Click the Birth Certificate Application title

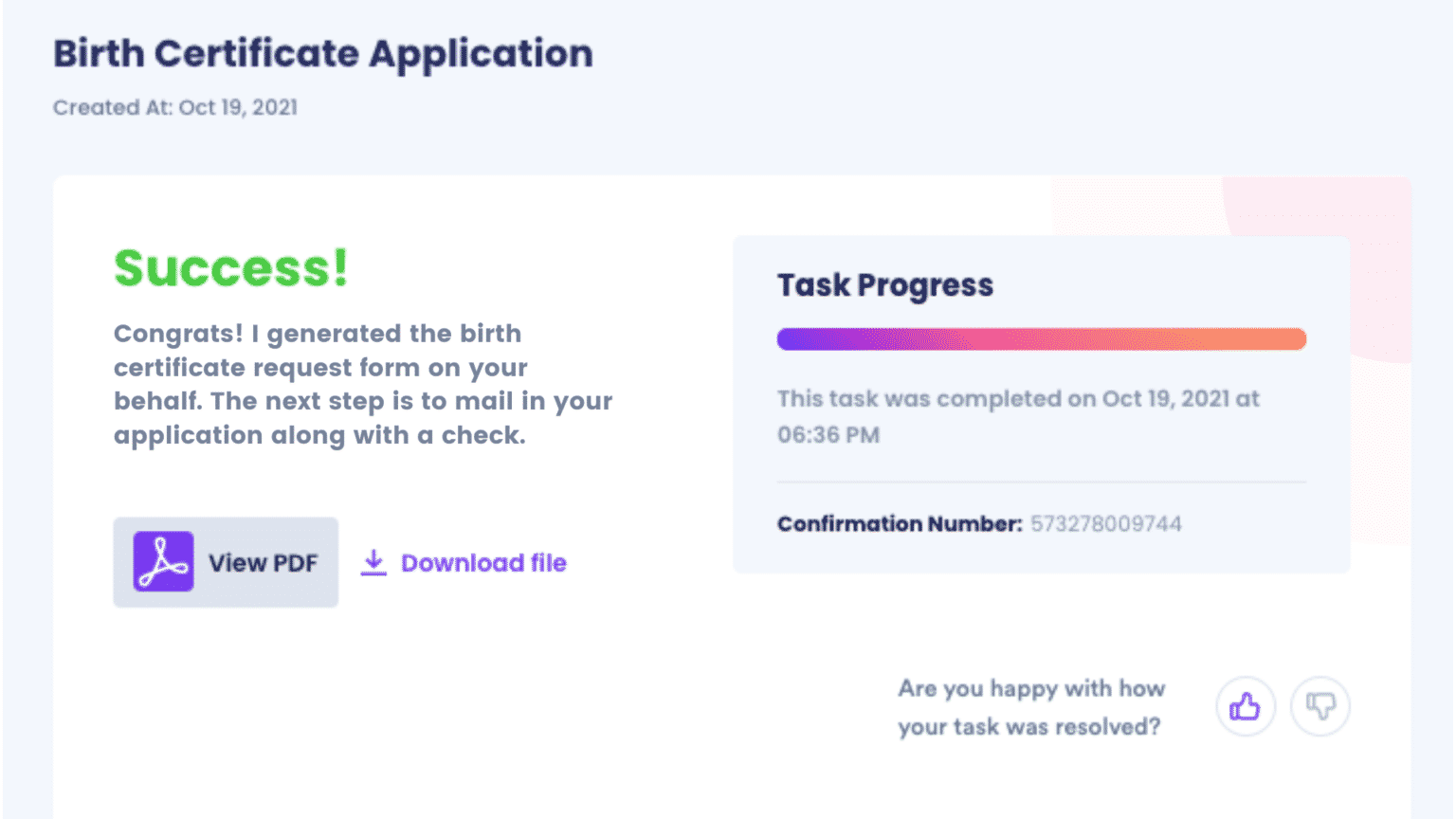tap(322, 54)
